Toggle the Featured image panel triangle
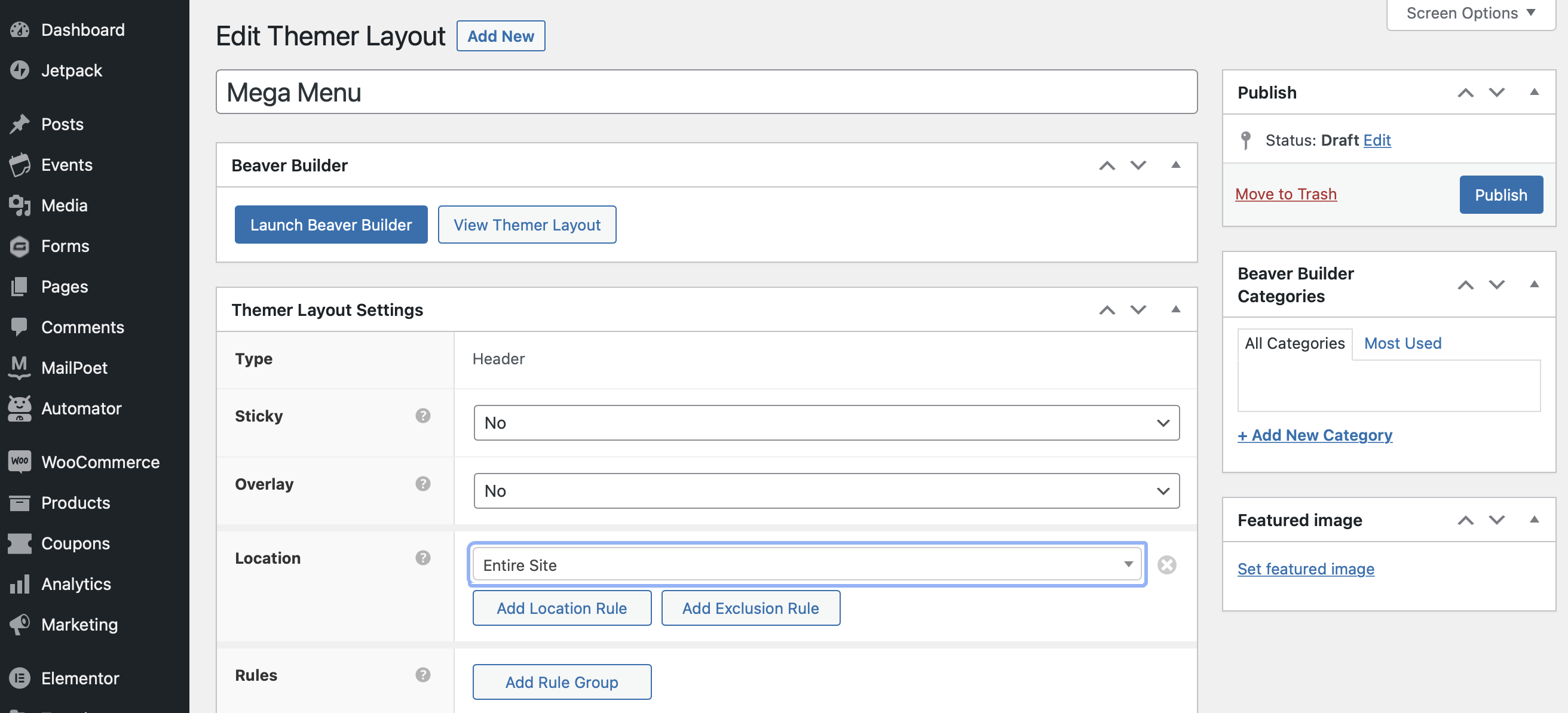 coord(1534,520)
